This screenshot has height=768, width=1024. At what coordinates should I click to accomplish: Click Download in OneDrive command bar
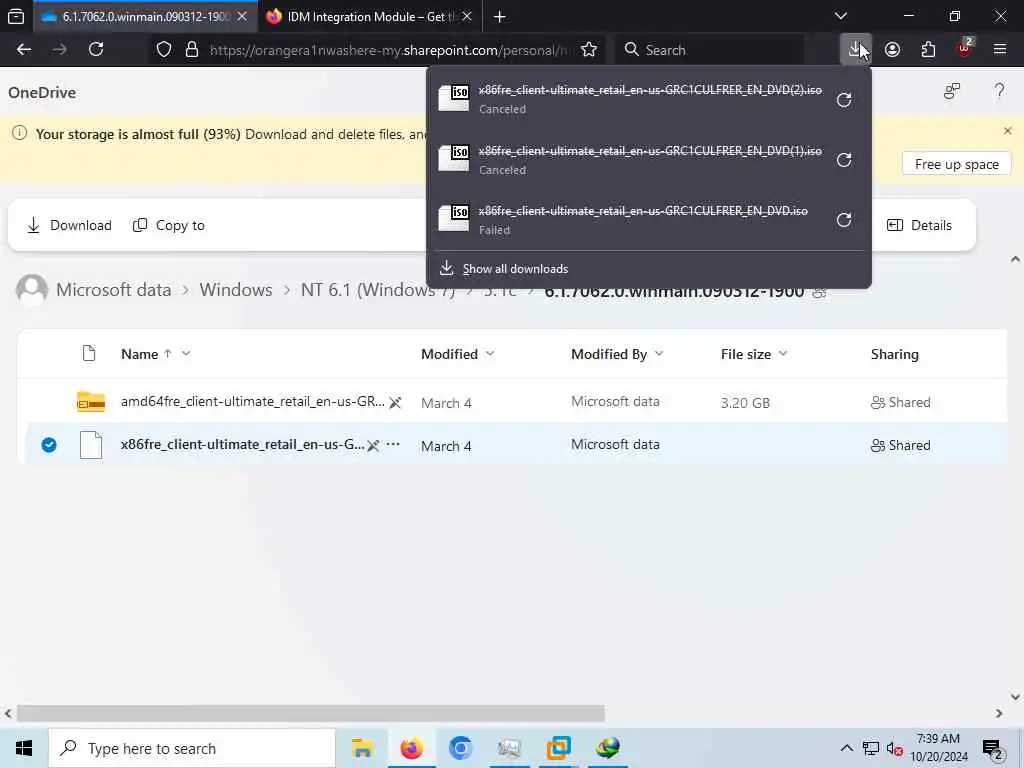(x=69, y=225)
